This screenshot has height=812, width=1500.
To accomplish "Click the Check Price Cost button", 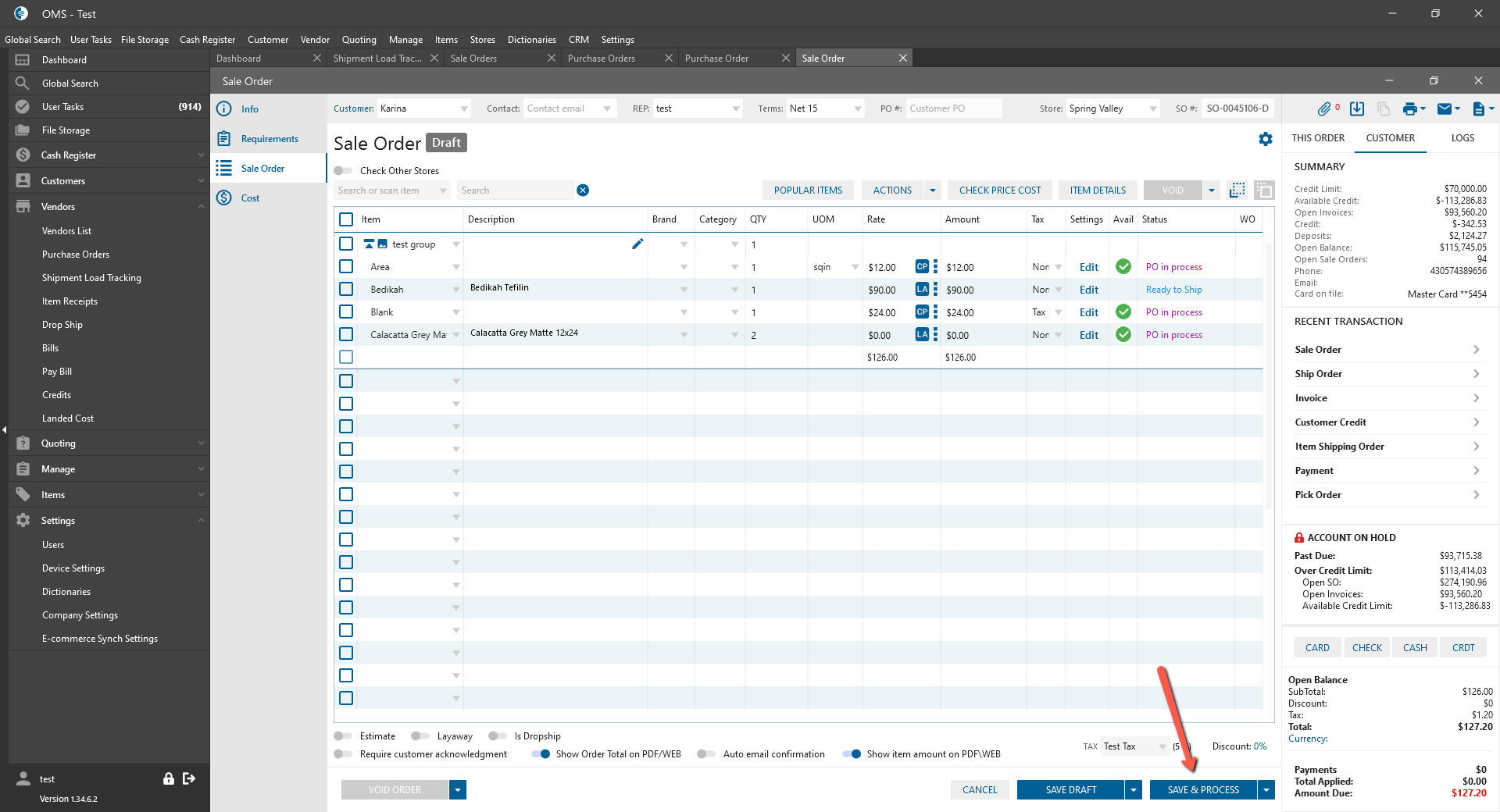I will pyautogui.click(x=999, y=191).
